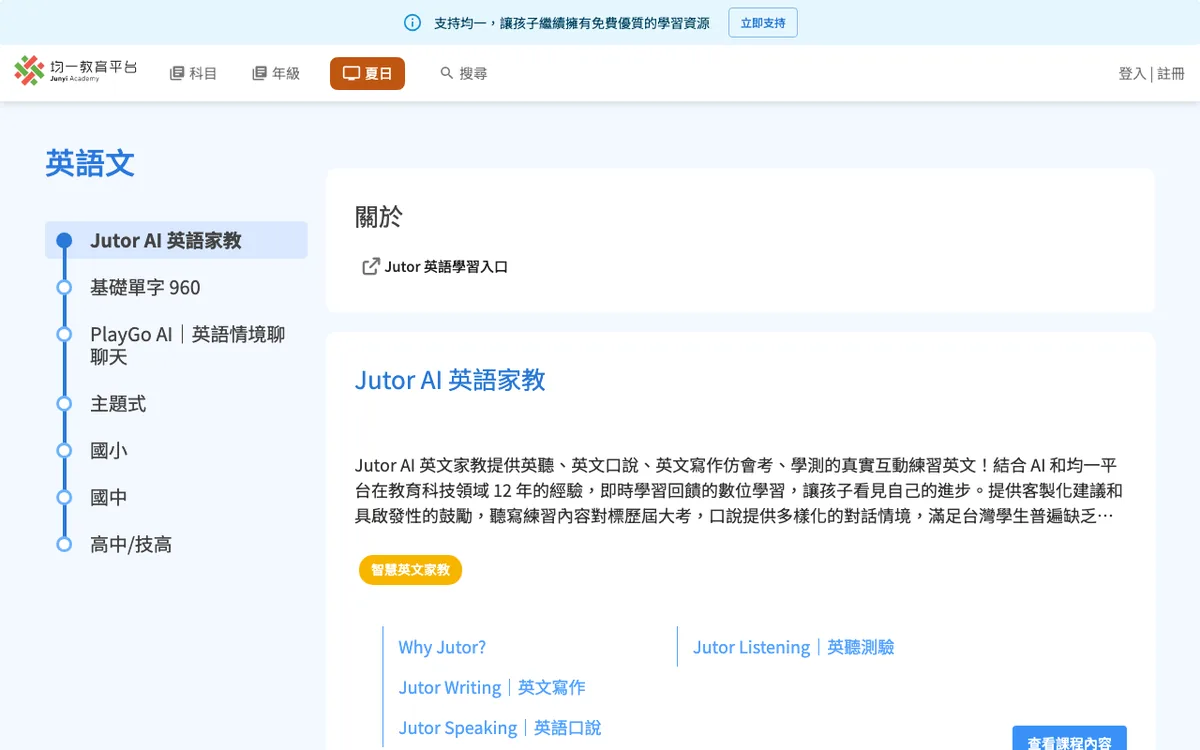Click the 科目 menu book icon
1200x750 pixels.
point(177,73)
